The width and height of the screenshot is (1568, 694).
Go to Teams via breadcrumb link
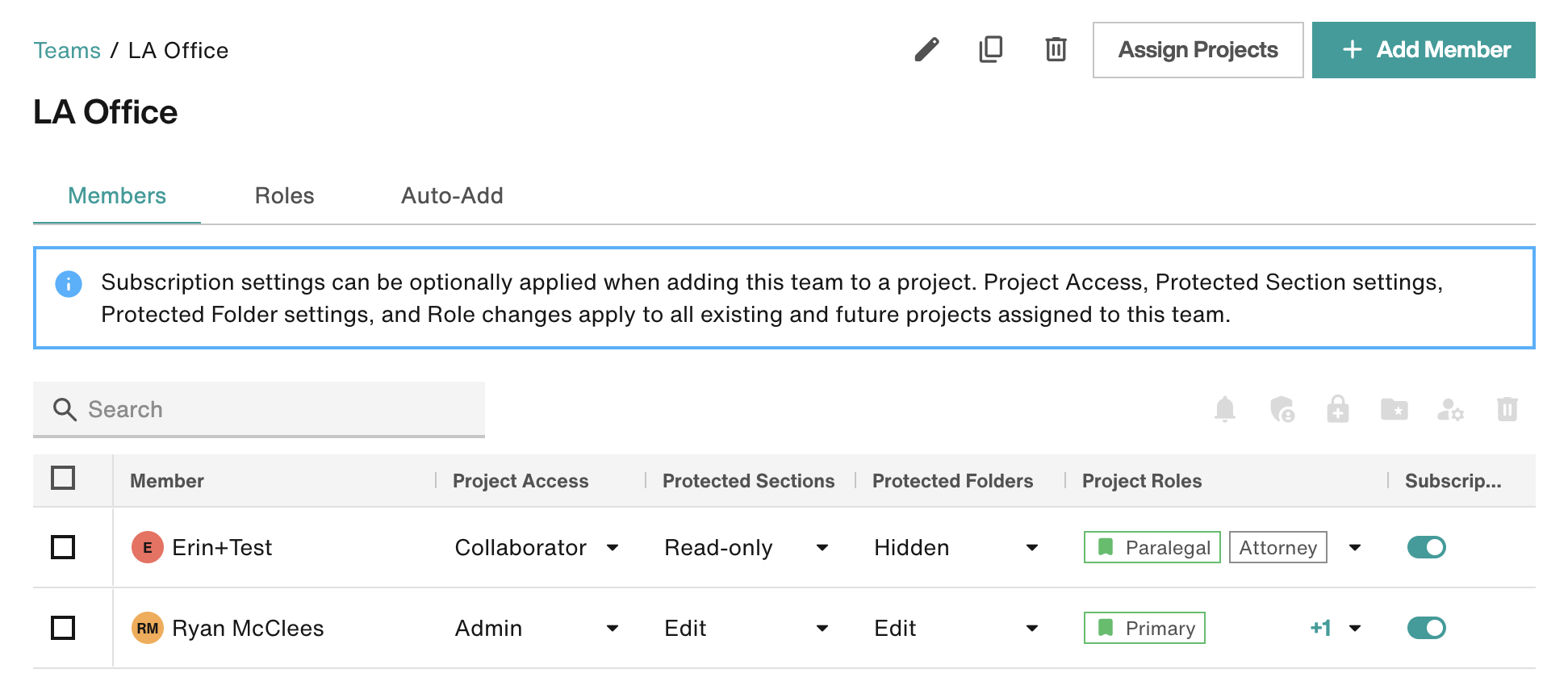(67, 51)
